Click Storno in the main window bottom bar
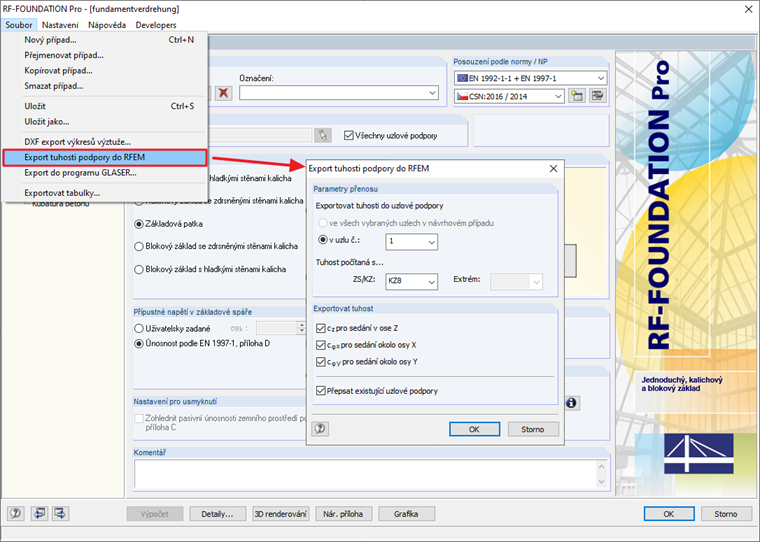Image resolution: width=760 pixels, height=542 pixels. [726, 514]
